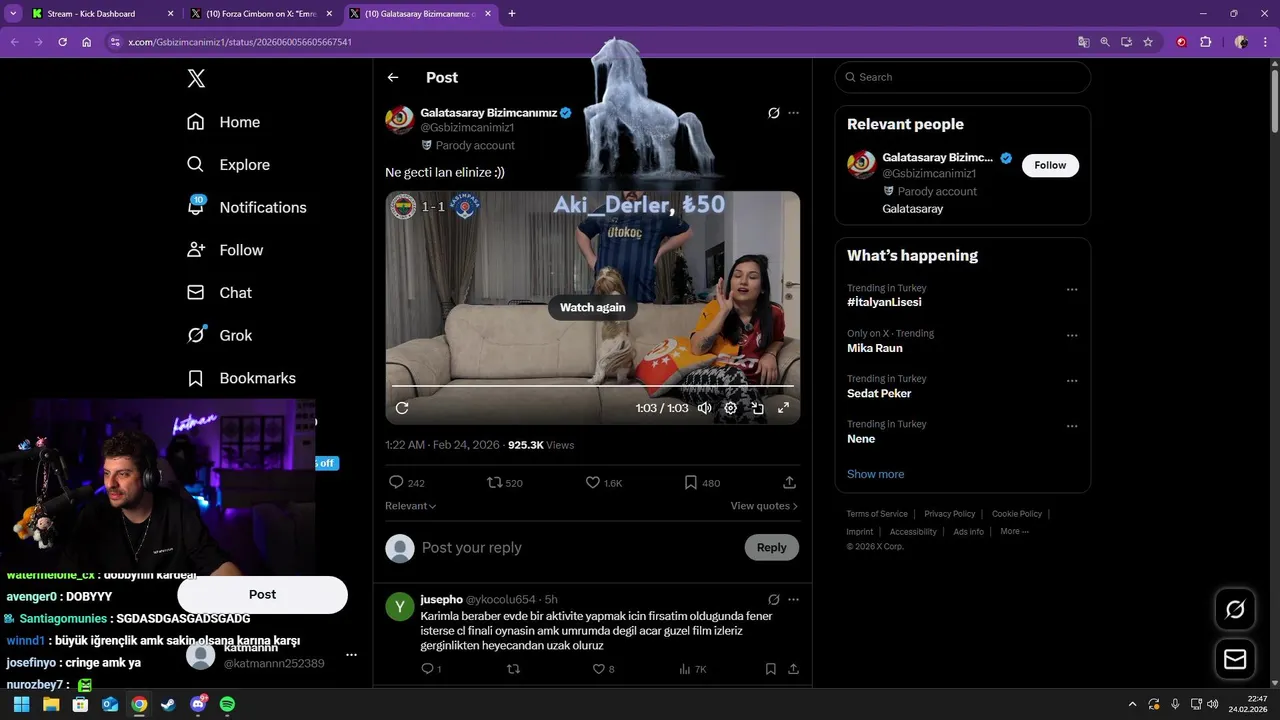Mute the video with speaker icon

pyautogui.click(x=705, y=408)
